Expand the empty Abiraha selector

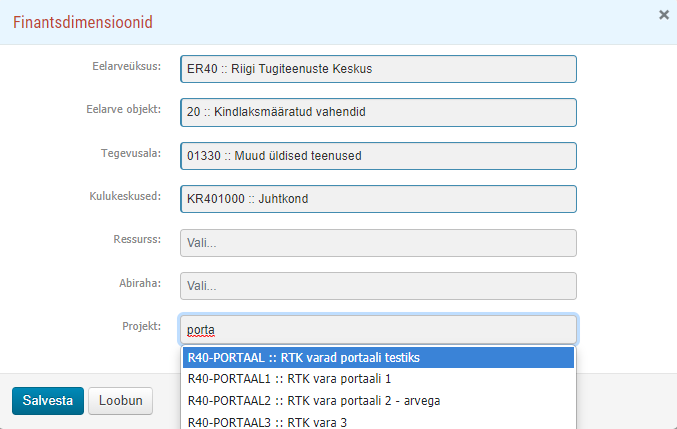[x=378, y=286]
